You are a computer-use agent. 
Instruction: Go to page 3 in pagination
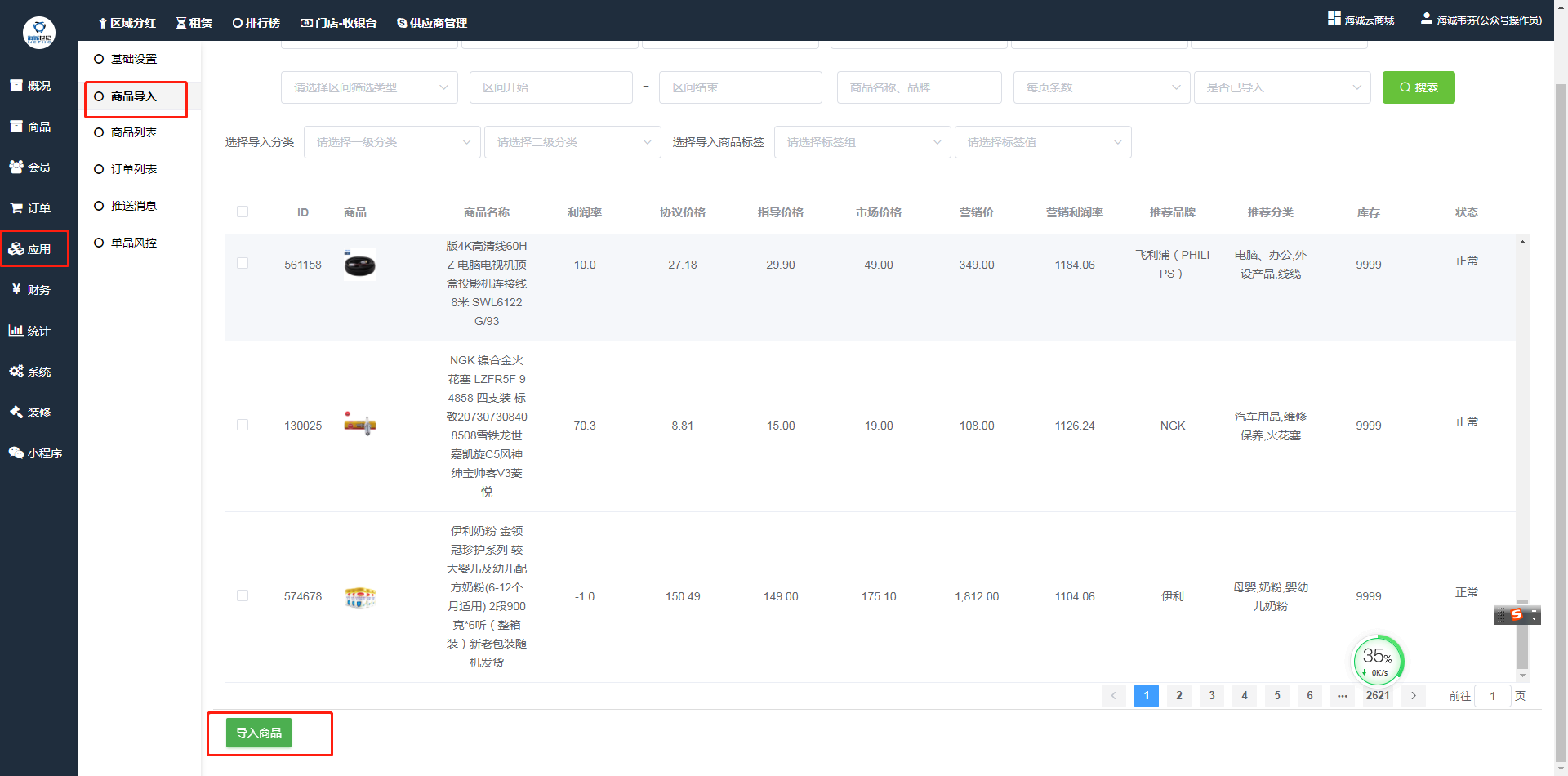(x=1212, y=696)
